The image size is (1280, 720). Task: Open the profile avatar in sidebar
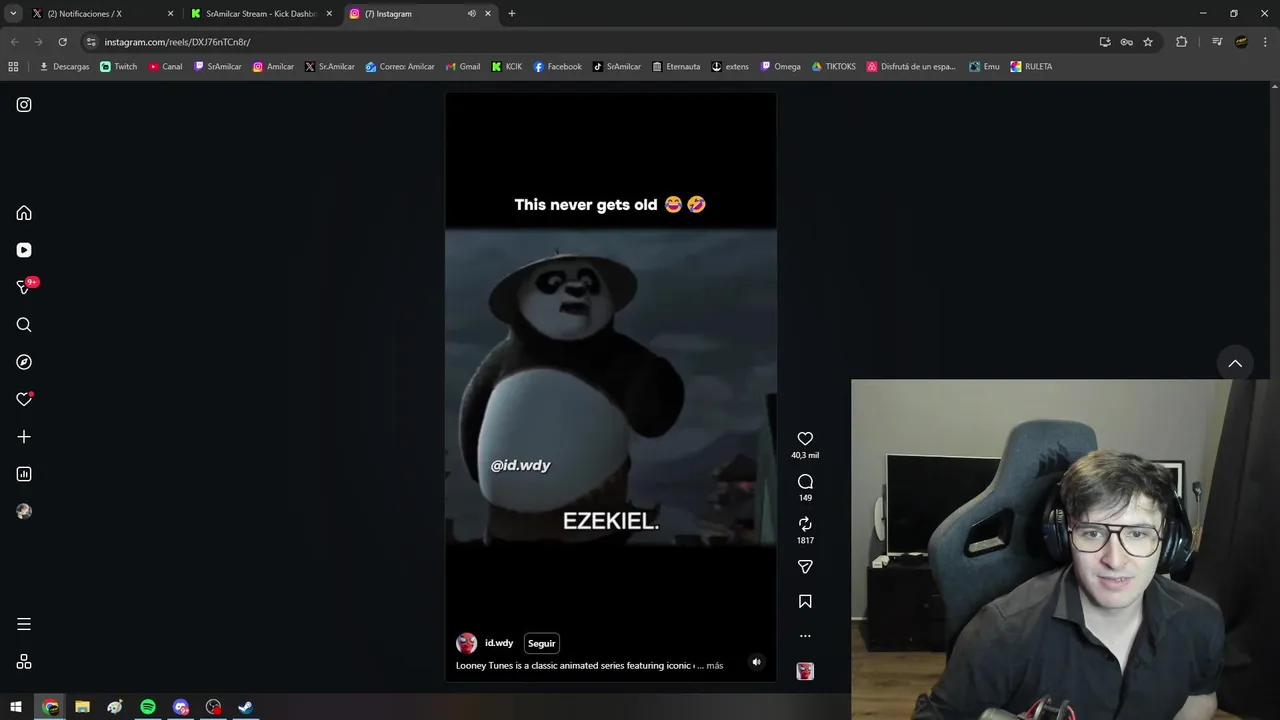click(24, 511)
